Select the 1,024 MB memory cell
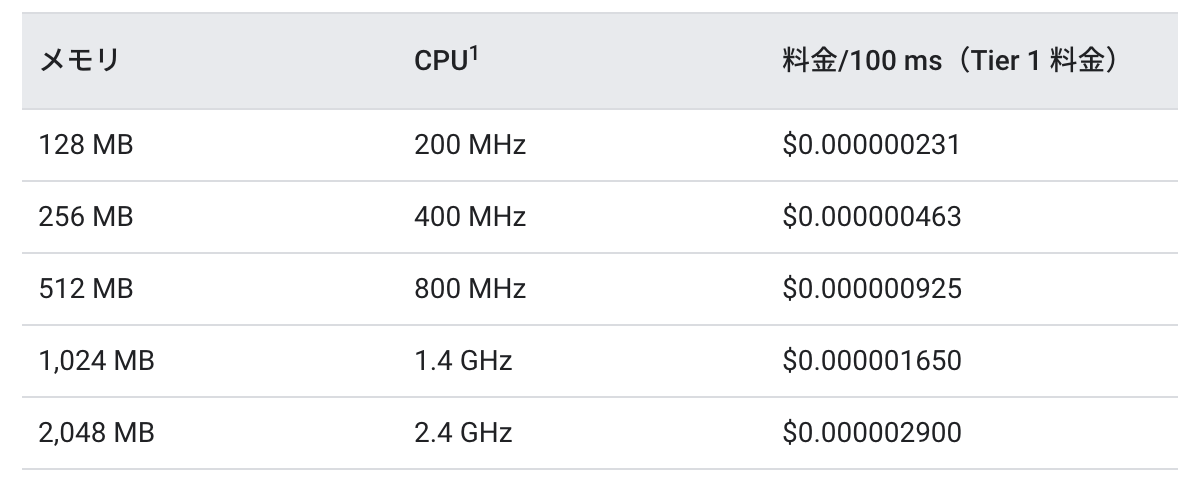 coord(96,361)
